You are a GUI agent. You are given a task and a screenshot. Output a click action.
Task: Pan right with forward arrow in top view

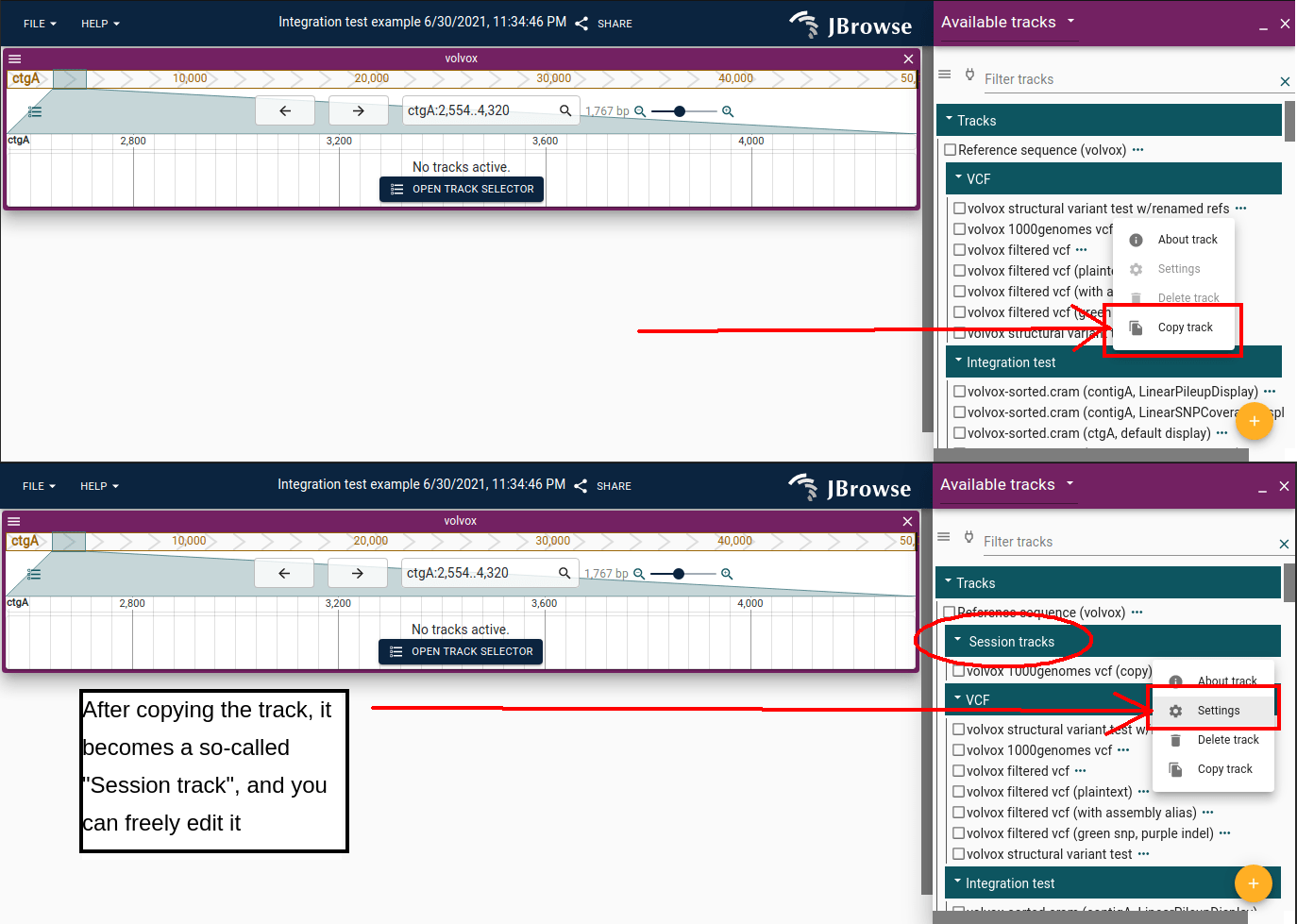coord(359,110)
